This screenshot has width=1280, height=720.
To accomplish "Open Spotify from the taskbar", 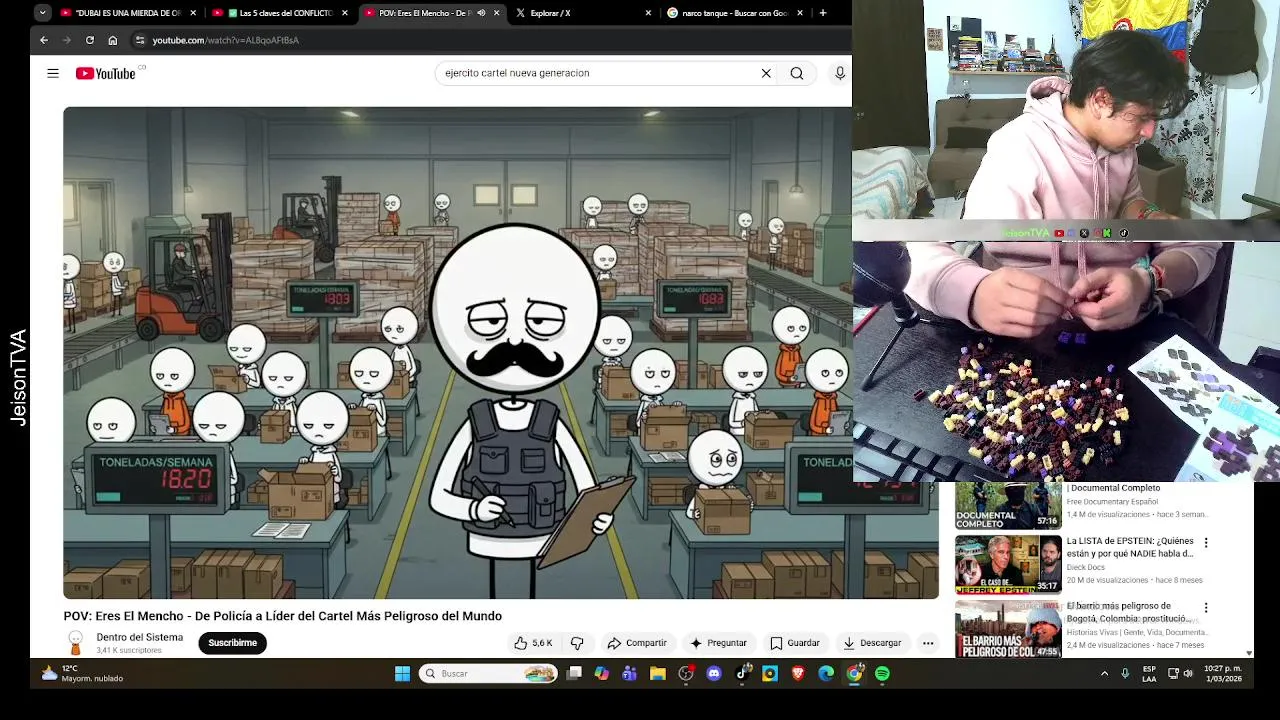I will (882, 674).
